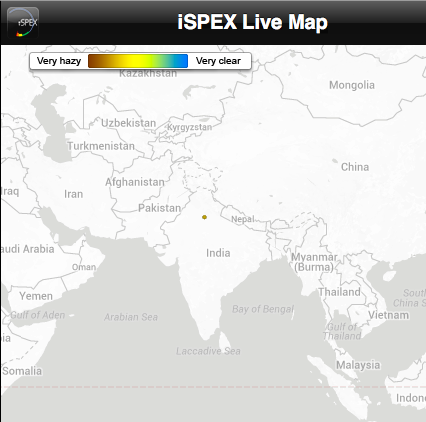Click the Afghanistan map label
The image size is (426, 422).
click(x=135, y=182)
